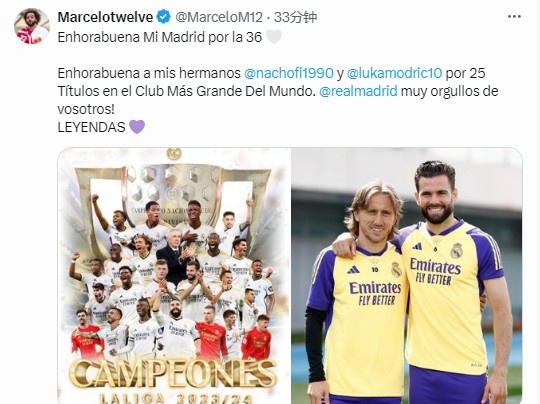This screenshot has height=404, width=540.
Task: Click the LALIGA 2023/24 caption on poster
Action: point(173,398)
